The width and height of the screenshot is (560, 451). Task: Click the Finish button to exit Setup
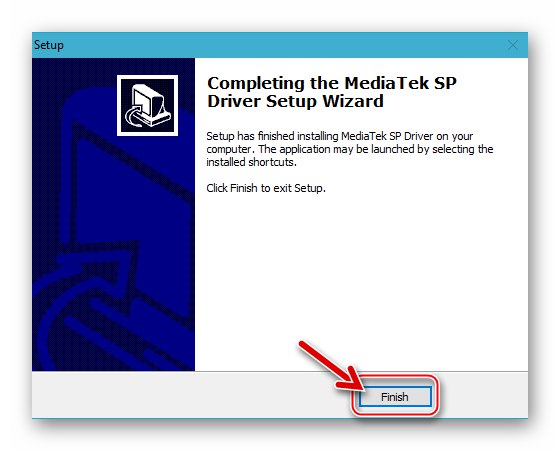[x=395, y=396]
